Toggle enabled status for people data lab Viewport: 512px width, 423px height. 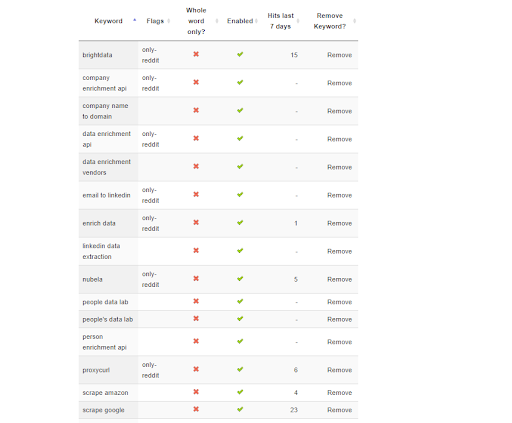240,301
